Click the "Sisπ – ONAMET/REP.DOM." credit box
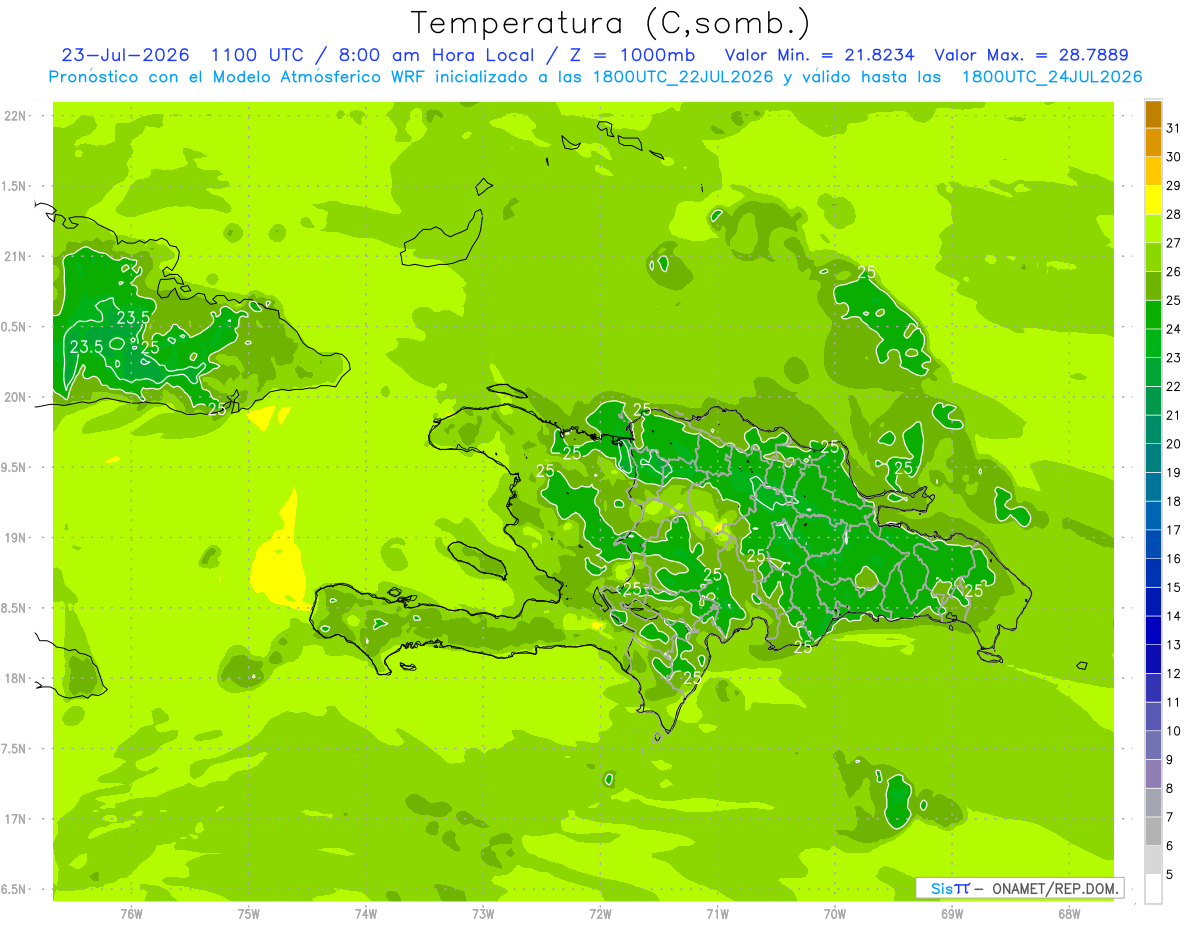Screen dimensions: 1200x927 1020,888
